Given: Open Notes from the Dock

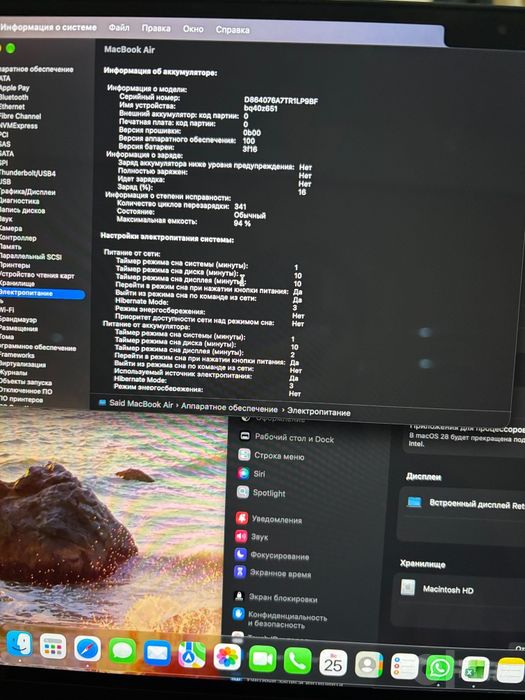Looking at the screenshot, I should pyautogui.click(x=511, y=671).
